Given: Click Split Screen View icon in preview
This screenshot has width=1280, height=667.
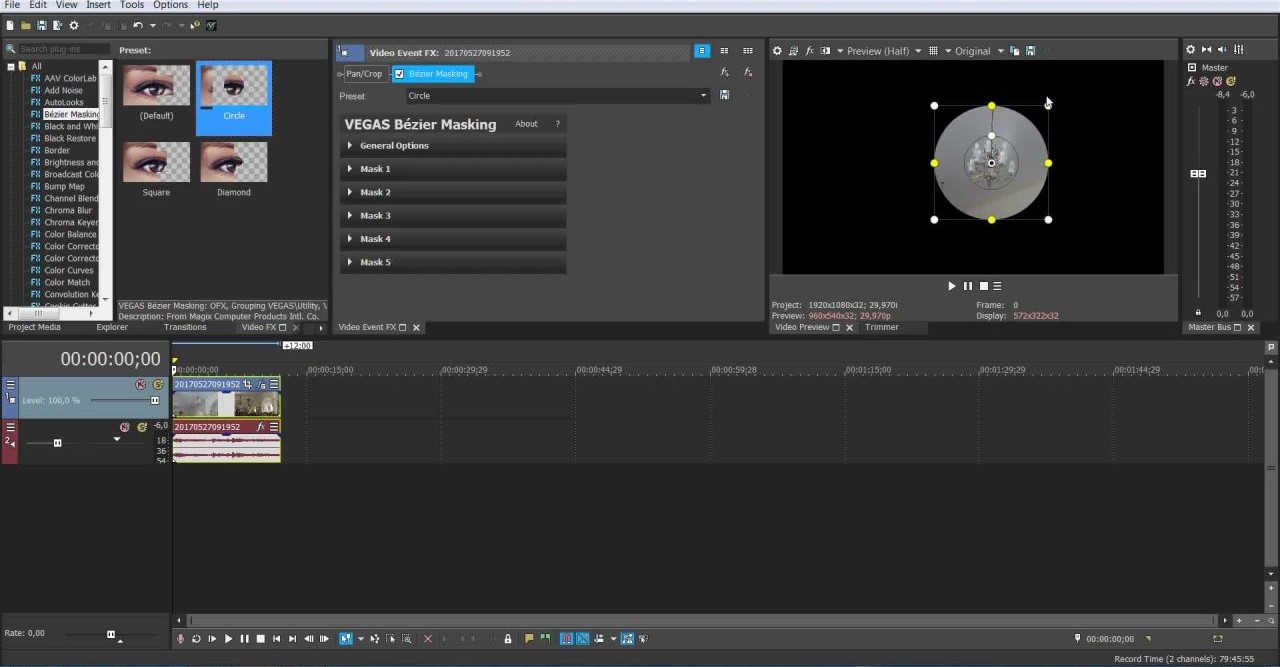Looking at the screenshot, I should 825,51.
